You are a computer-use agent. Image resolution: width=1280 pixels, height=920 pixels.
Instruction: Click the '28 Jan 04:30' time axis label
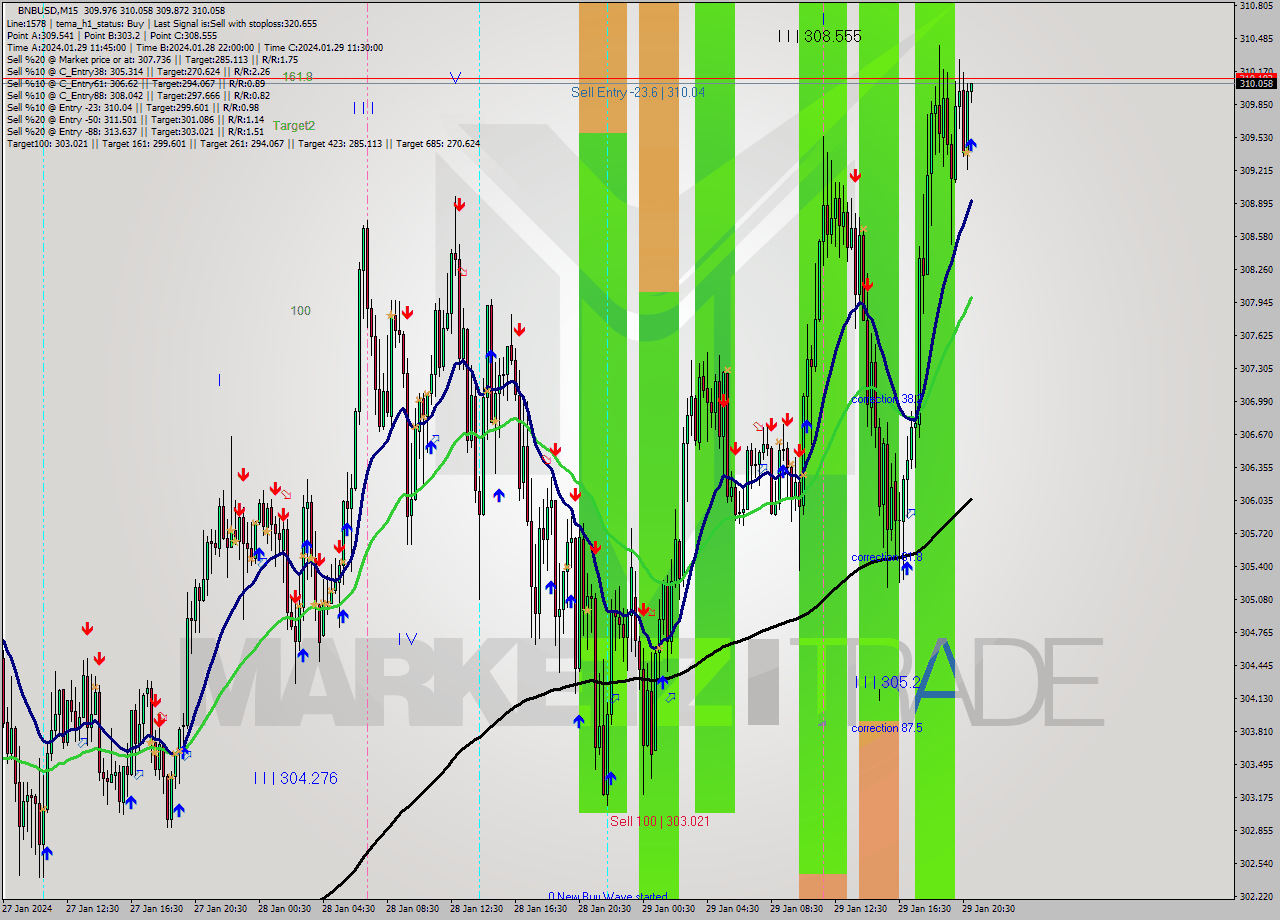[x=348, y=910]
